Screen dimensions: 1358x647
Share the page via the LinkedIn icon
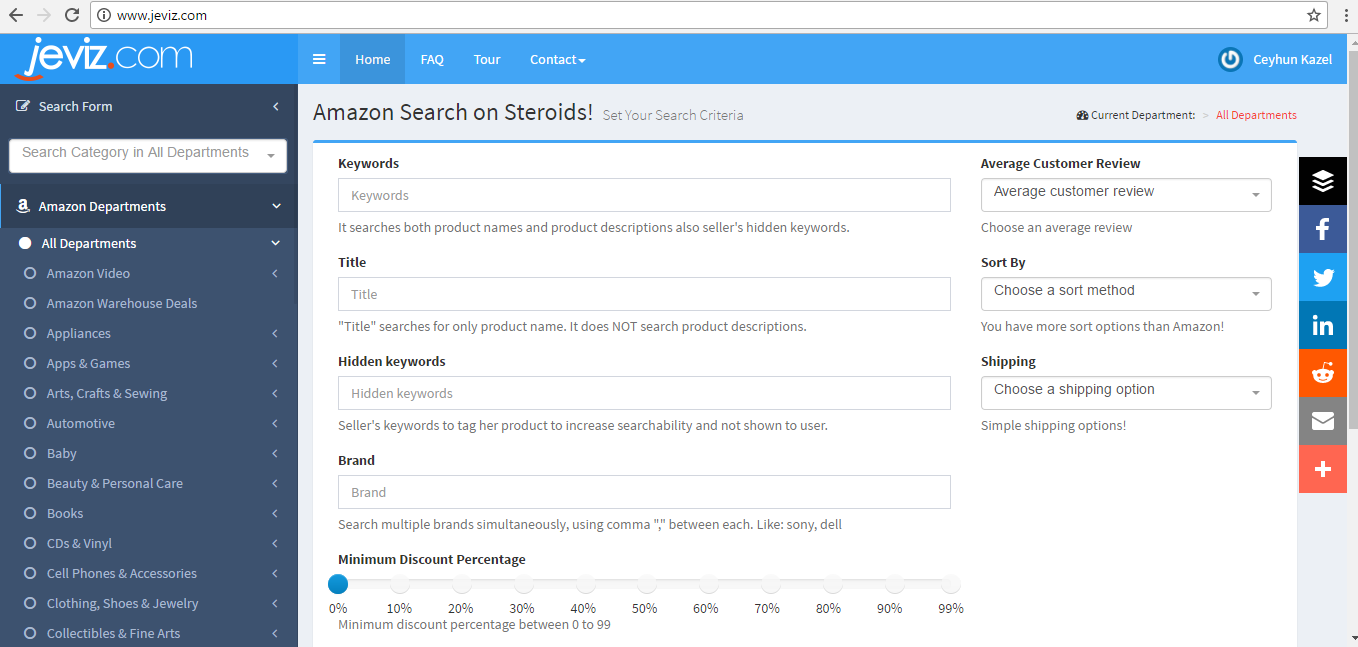1322,325
